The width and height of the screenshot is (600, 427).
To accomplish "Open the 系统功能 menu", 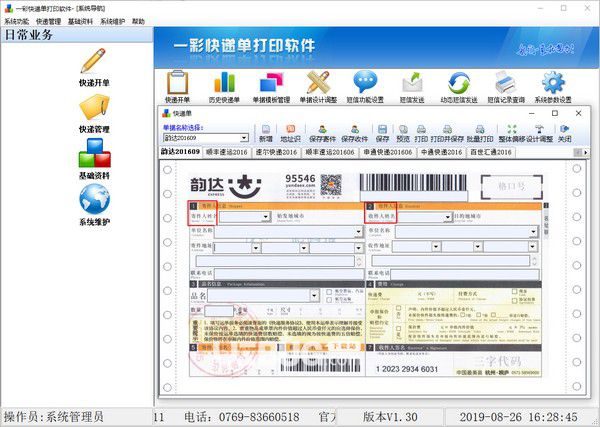I will coord(16,21).
